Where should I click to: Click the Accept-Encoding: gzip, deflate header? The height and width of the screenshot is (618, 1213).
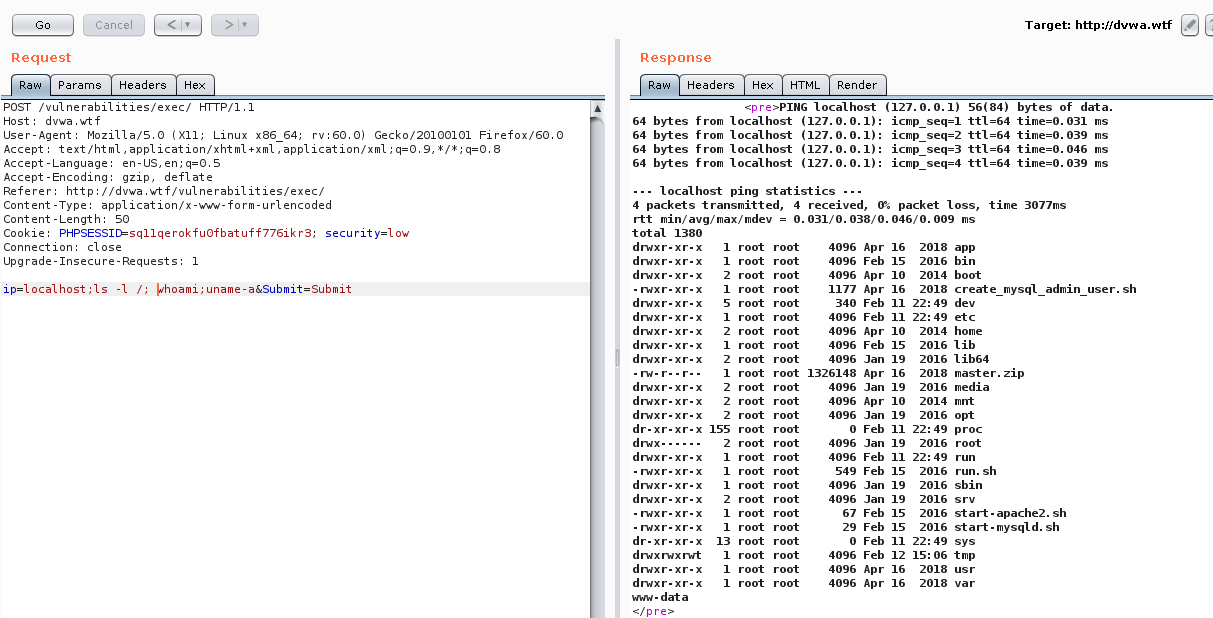108,177
